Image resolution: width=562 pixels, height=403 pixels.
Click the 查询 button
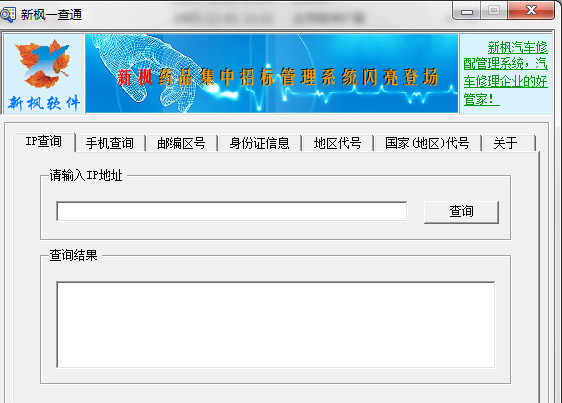coord(461,212)
